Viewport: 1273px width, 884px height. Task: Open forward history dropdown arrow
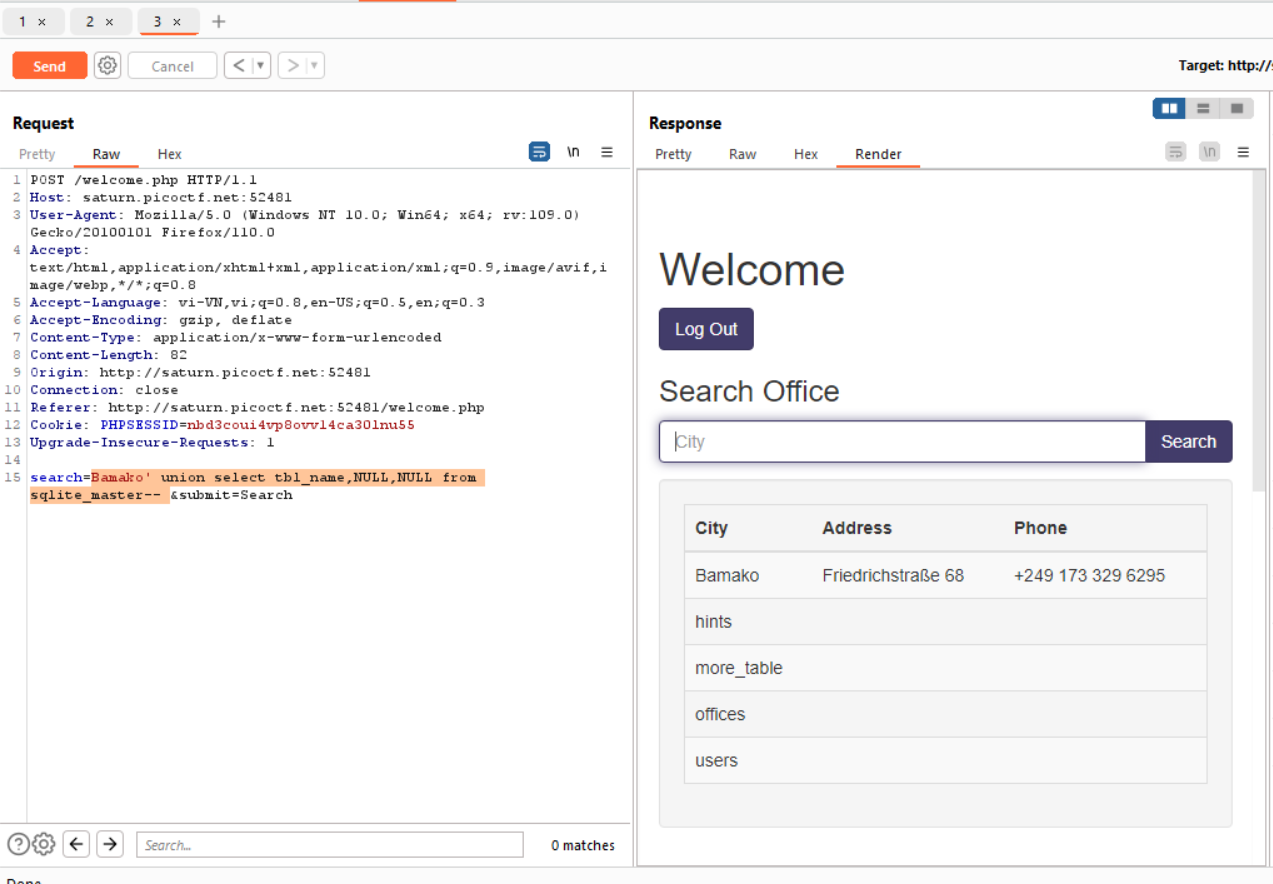tap(315, 66)
